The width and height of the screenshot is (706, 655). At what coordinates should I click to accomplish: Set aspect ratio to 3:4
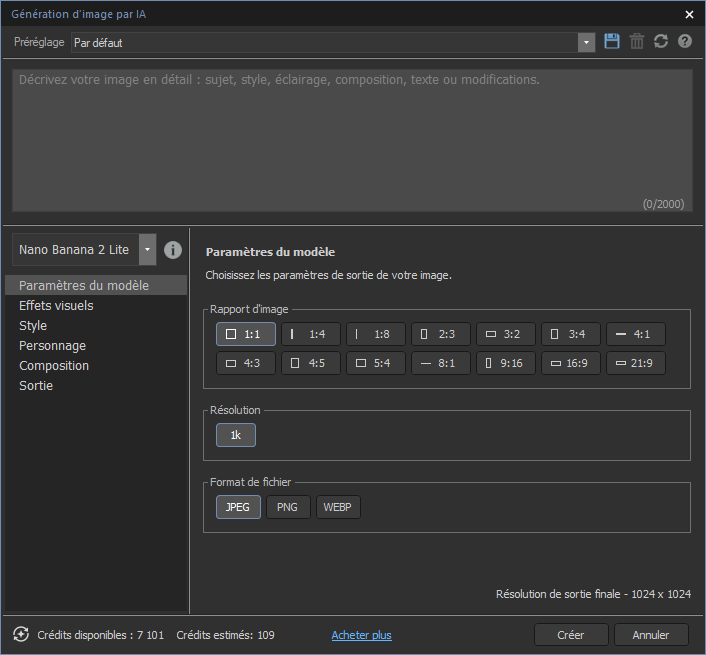pos(570,334)
